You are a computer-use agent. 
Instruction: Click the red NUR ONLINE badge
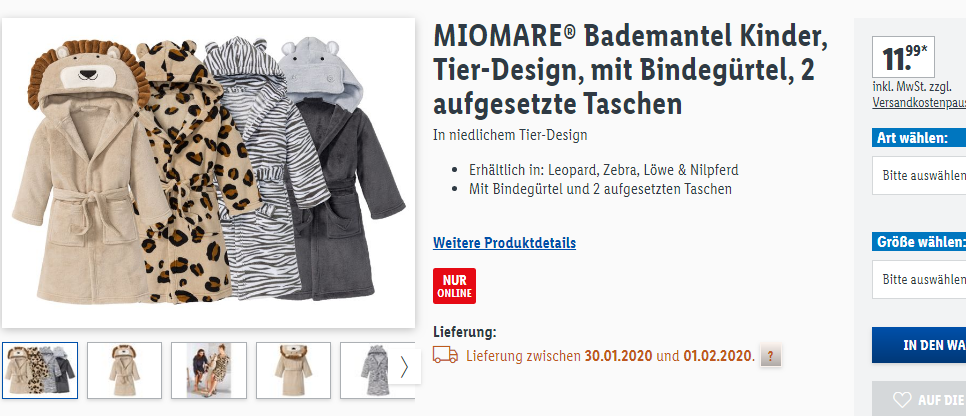point(454,286)
